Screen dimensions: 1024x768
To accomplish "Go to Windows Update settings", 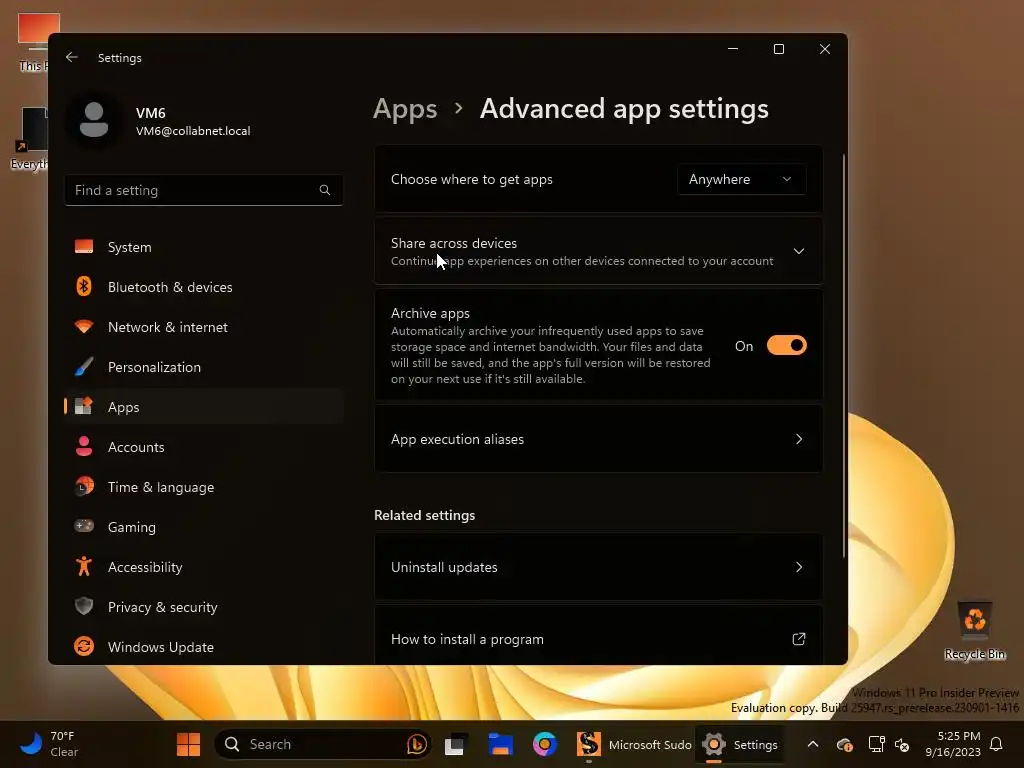I will 204,647.
